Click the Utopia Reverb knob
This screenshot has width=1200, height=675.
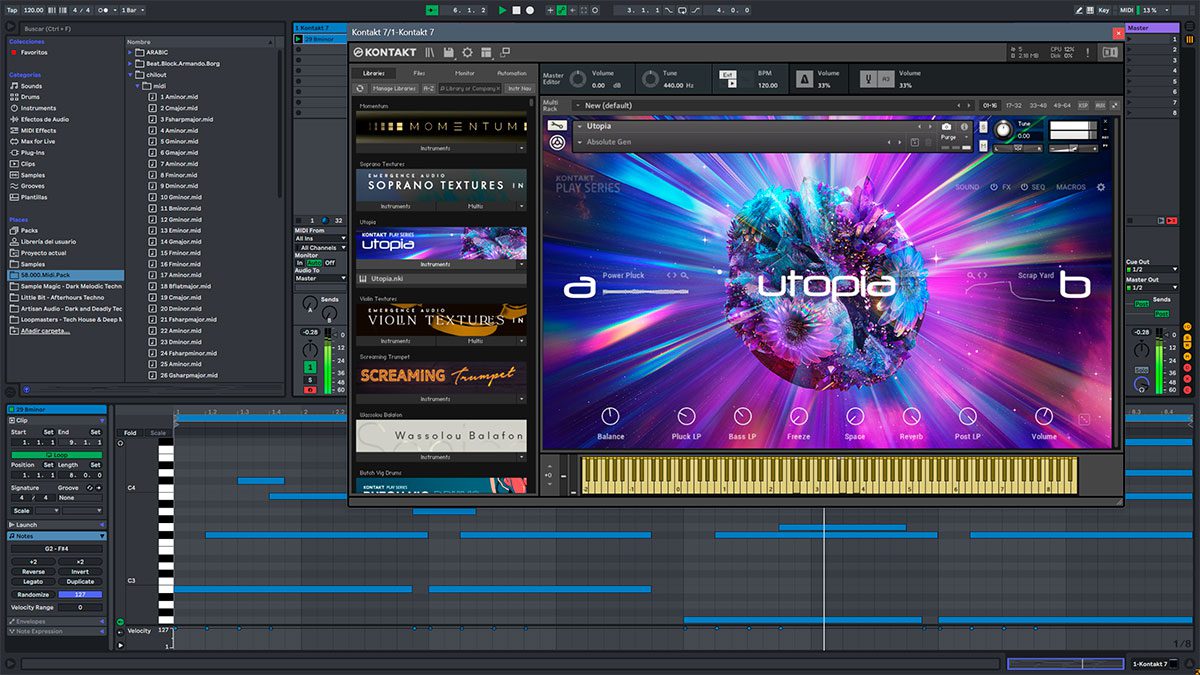click(x=911, y=416)
